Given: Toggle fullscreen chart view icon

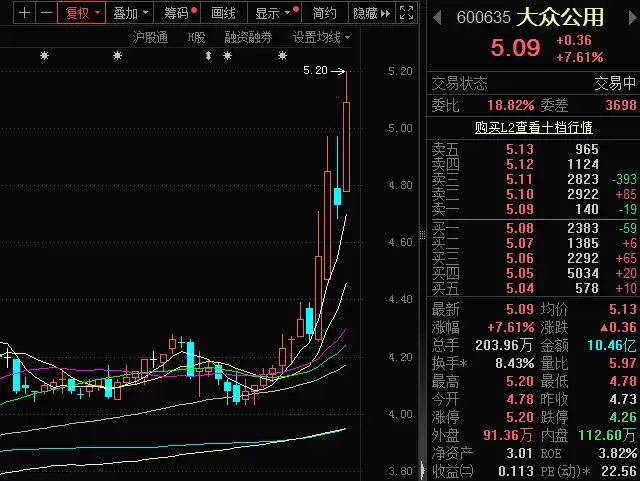Looking at the screenshot, I should (405, 13).
